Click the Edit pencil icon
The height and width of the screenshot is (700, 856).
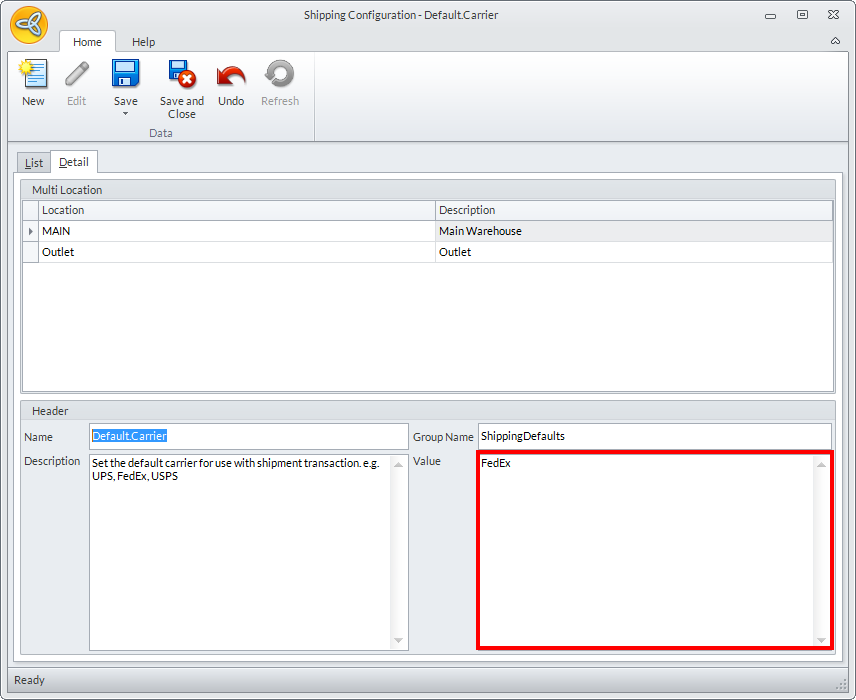tap(76, 74)
